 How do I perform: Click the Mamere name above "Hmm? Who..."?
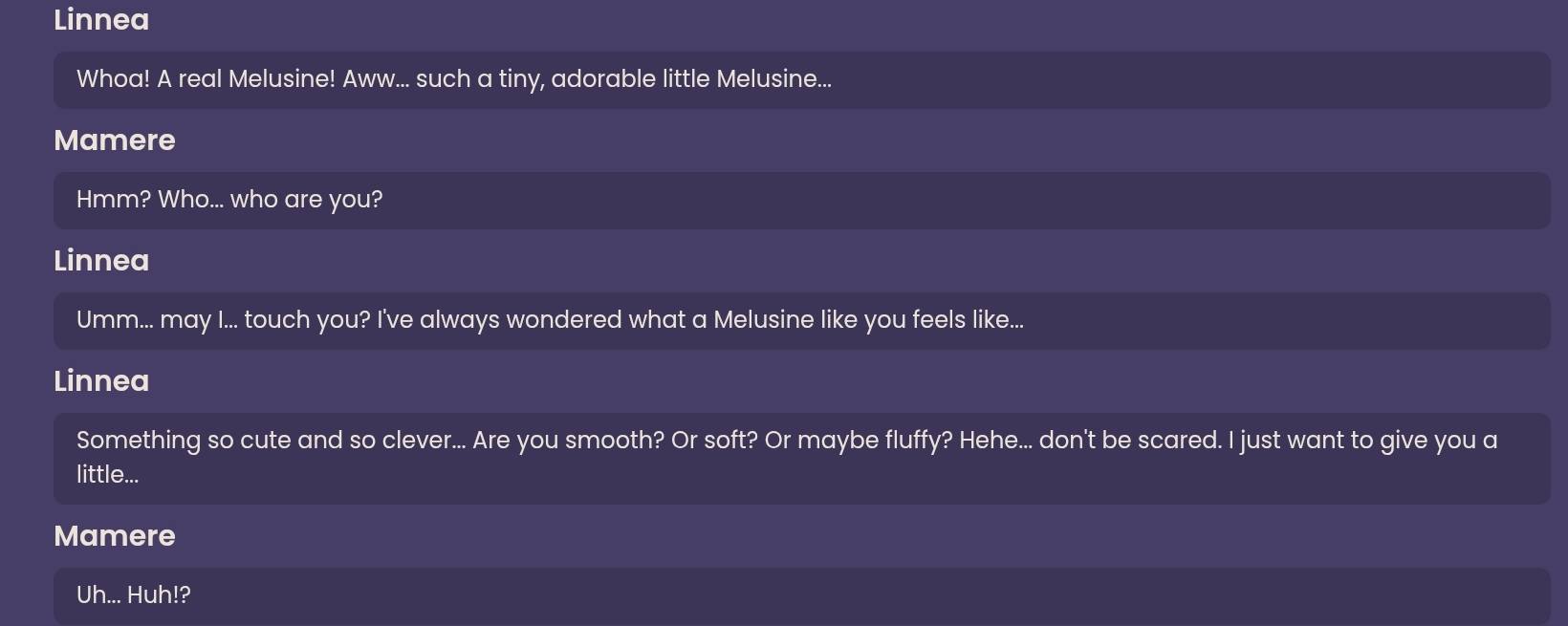pyautogui.click(x=115, y=140)
